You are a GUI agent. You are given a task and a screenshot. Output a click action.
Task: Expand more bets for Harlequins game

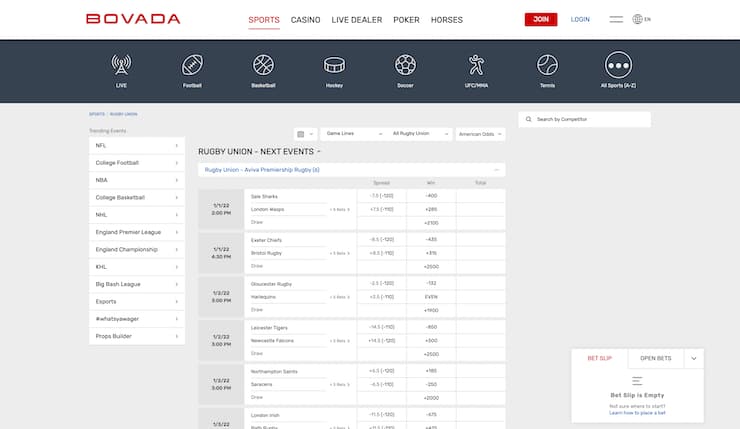tap(340, 297)
